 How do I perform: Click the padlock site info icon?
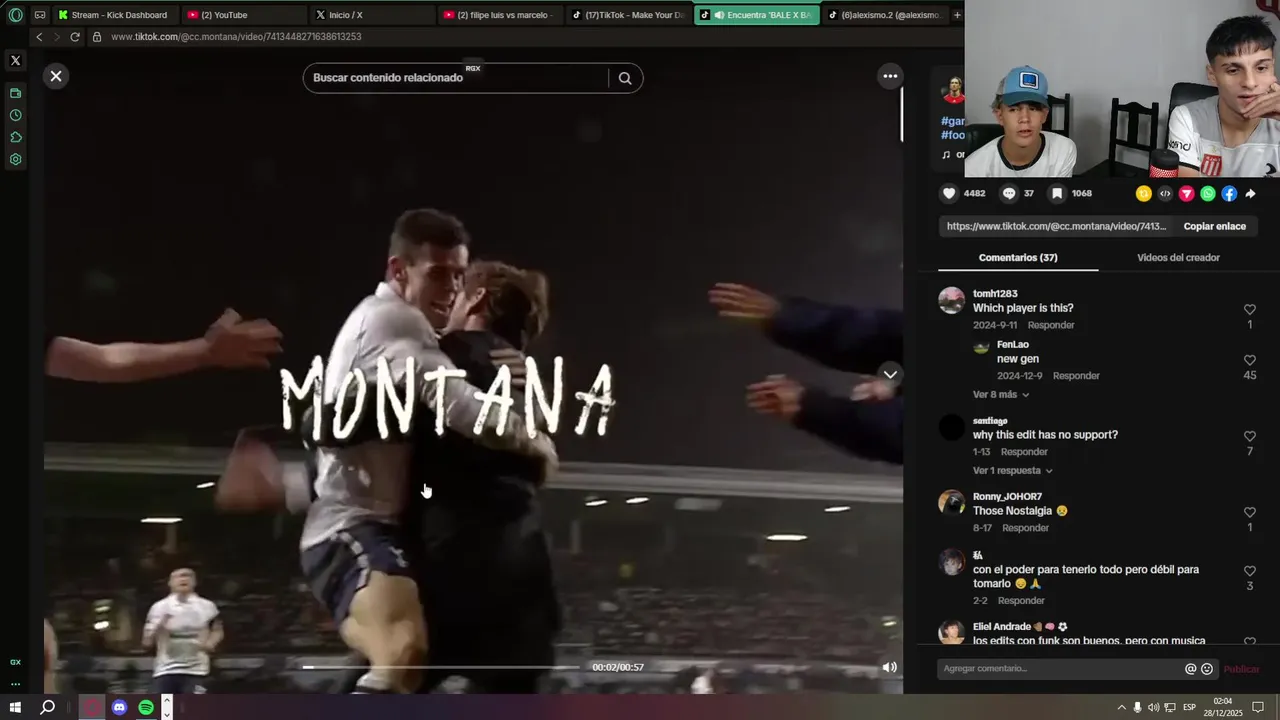tap(97, 37)
